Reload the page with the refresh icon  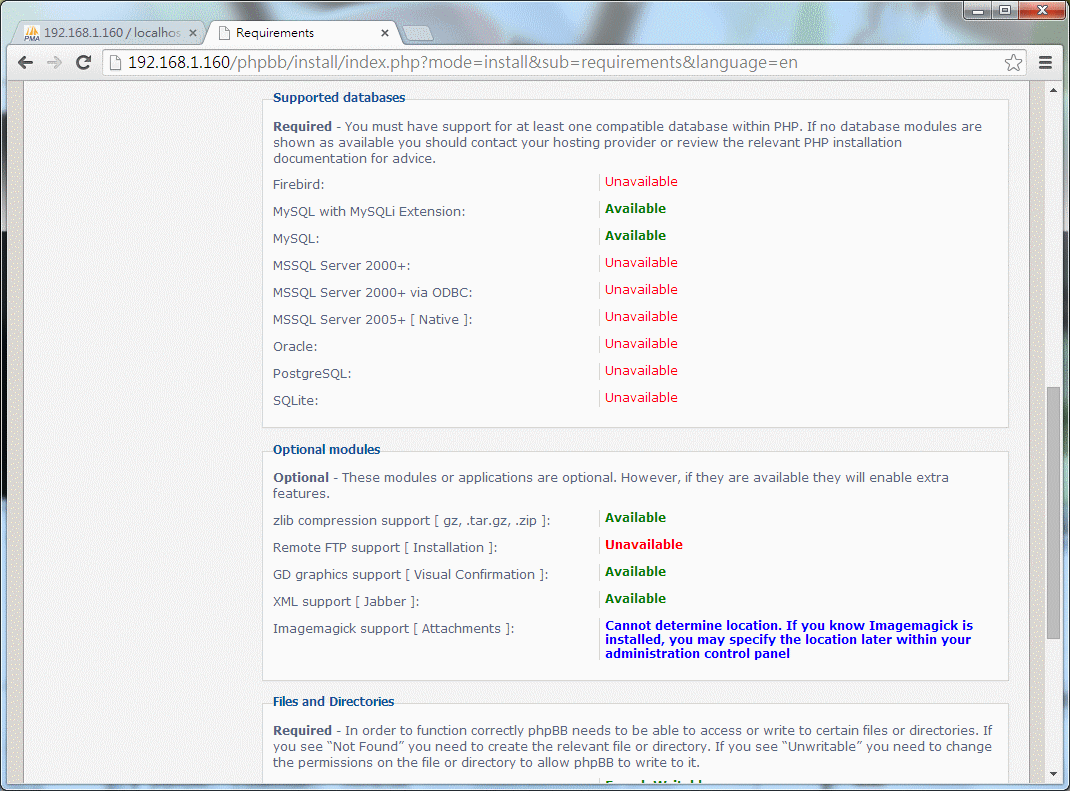[x=83, y=63]
